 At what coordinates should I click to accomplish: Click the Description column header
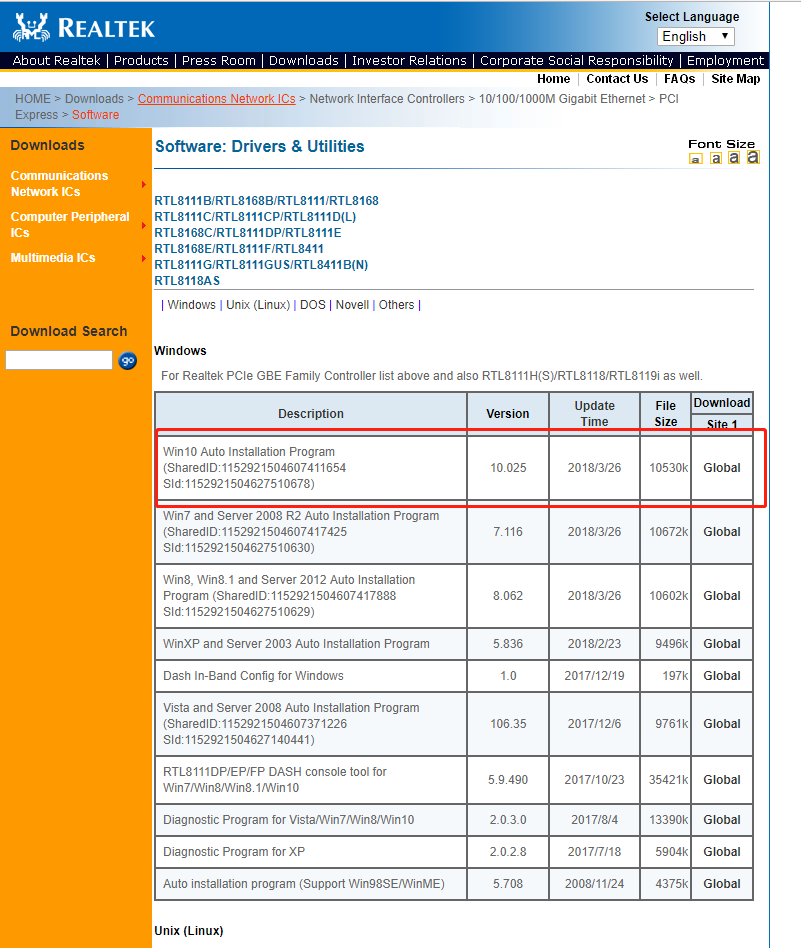[311, 414]
